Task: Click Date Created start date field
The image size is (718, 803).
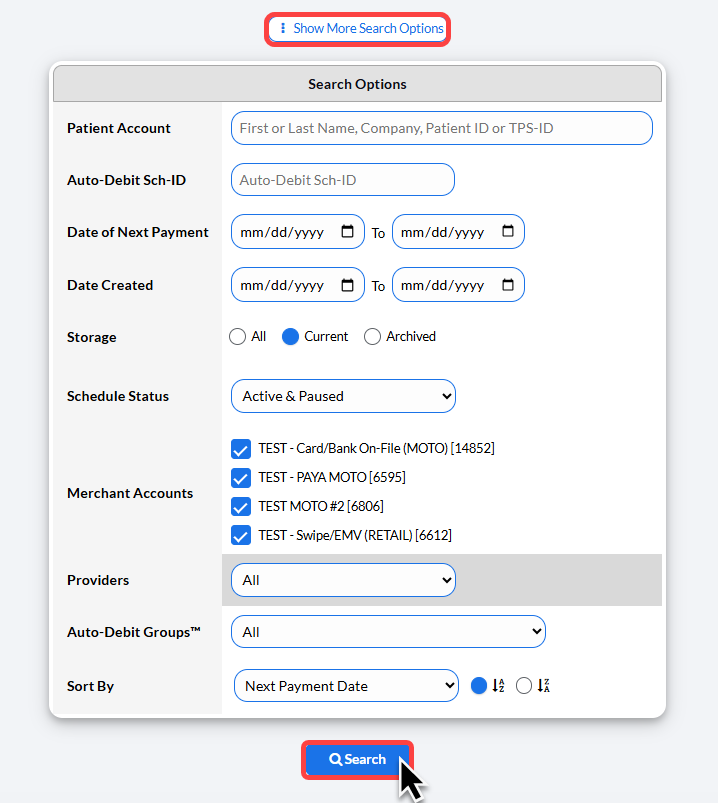Action: pyautogui.click(x=298, y=285)
